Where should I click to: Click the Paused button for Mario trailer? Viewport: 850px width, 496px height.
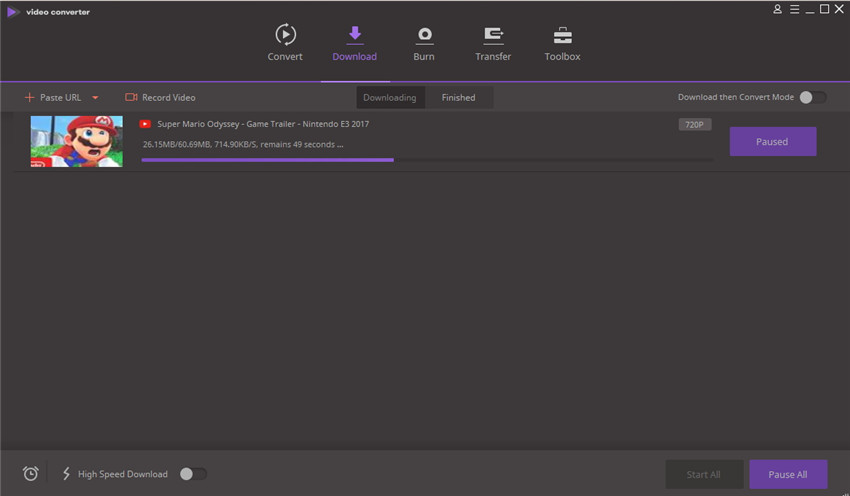pos(772,141)
